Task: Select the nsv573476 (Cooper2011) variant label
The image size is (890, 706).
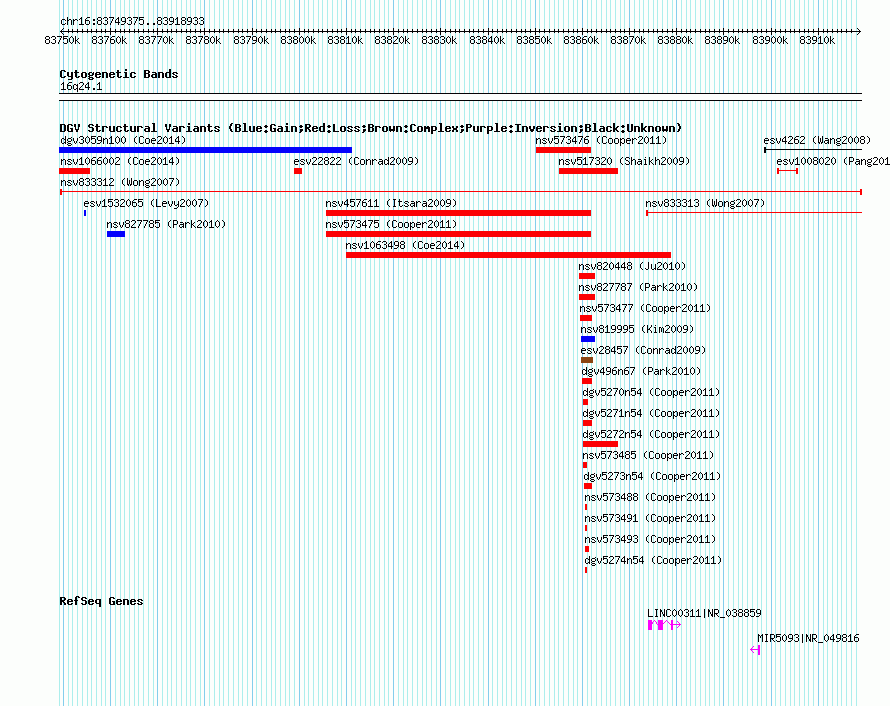Action: coord(601,140)
